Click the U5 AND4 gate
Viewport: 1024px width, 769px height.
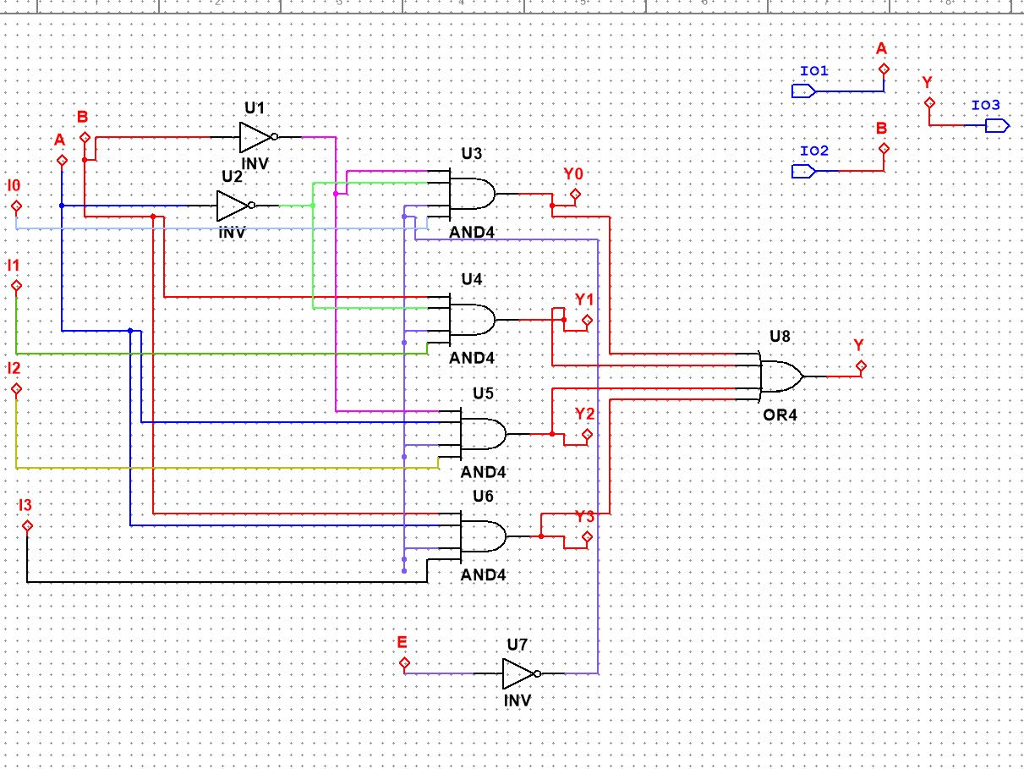pos(484,433)
